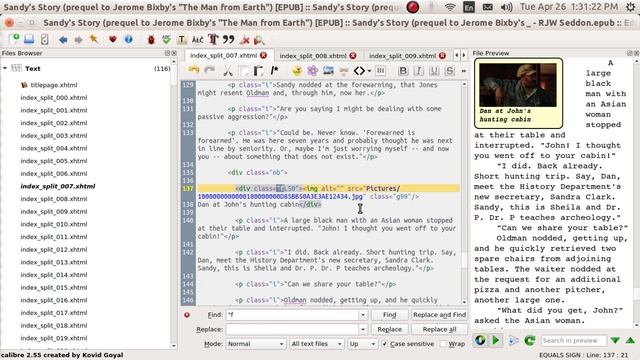Click the purple flower icon in editor toolbar
Image resolution: width=640 pixels, height=360 pixels.
[312, 71]
